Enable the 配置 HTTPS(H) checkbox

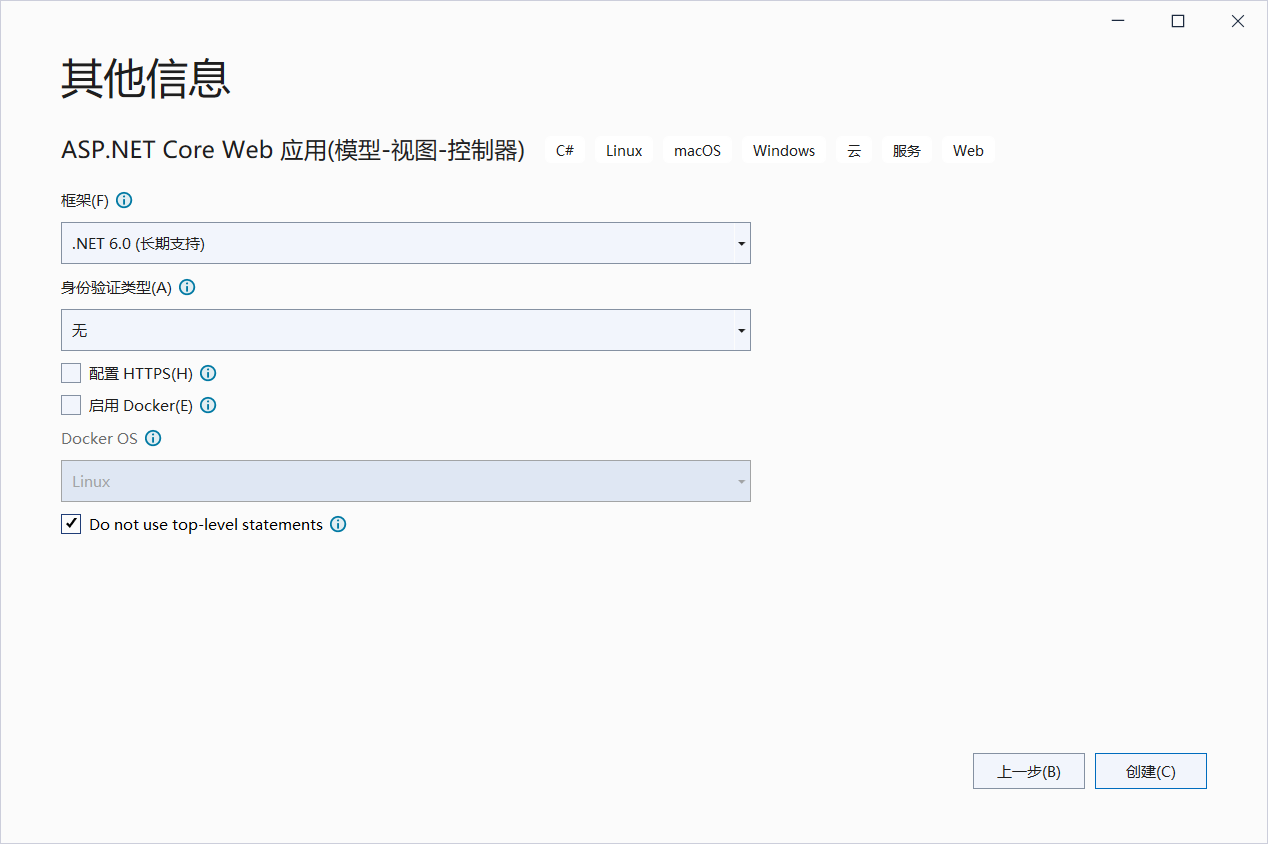pos(71,373)
